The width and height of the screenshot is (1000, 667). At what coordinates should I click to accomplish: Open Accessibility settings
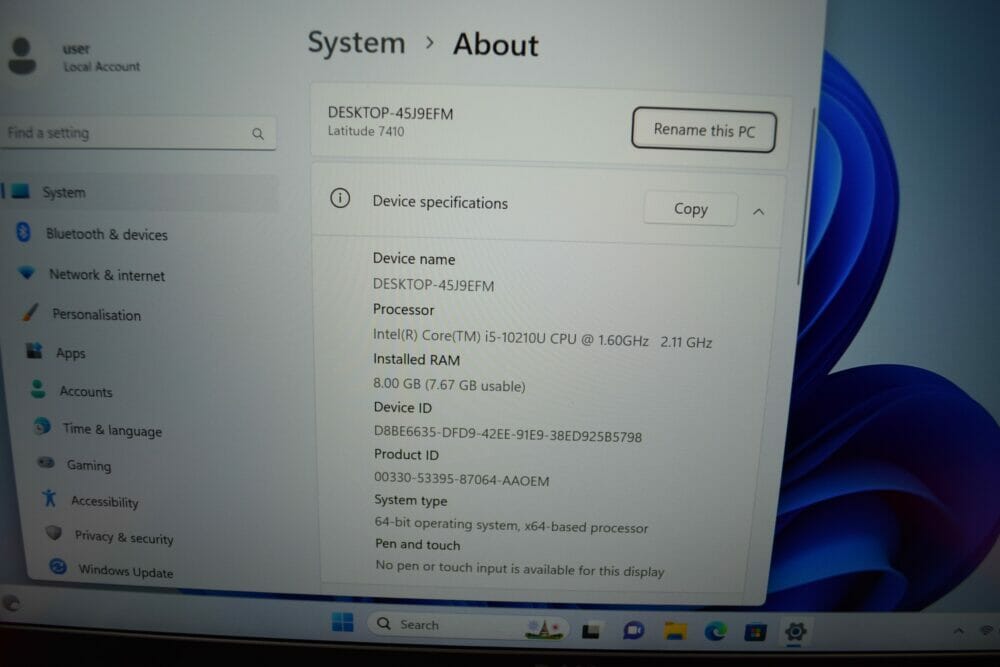click(x=105, y=502)
